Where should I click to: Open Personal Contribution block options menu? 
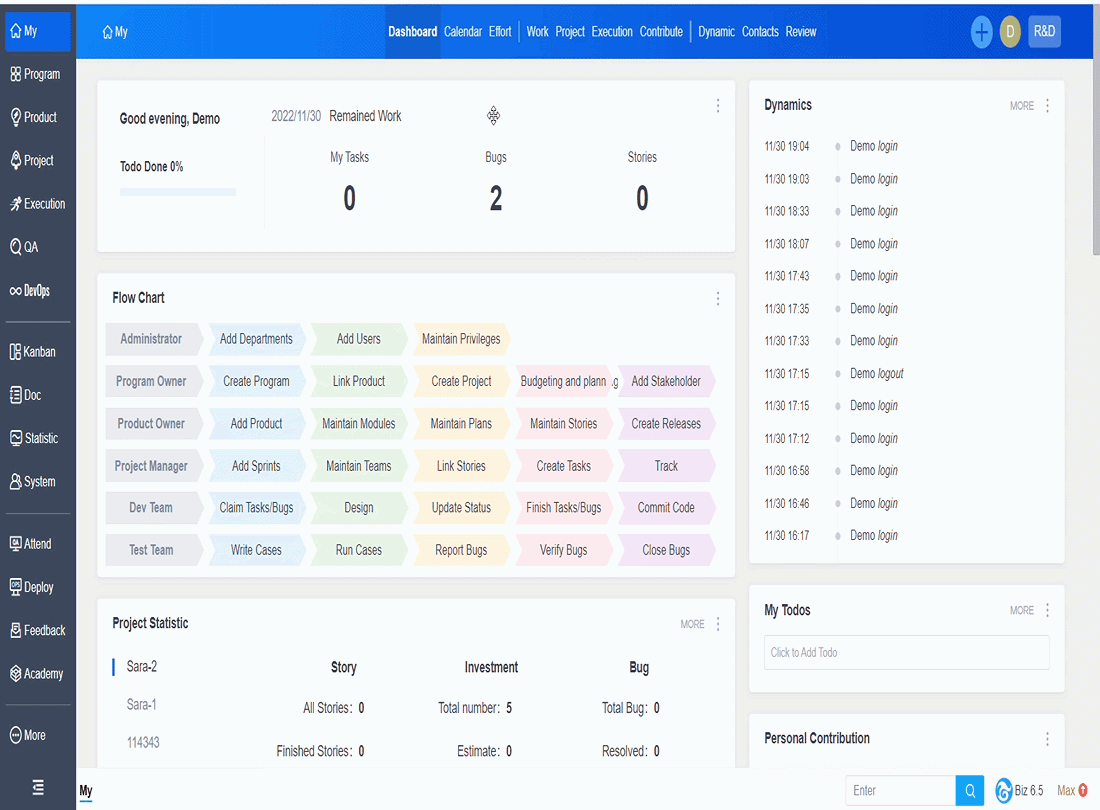[x=1047, y=738]
